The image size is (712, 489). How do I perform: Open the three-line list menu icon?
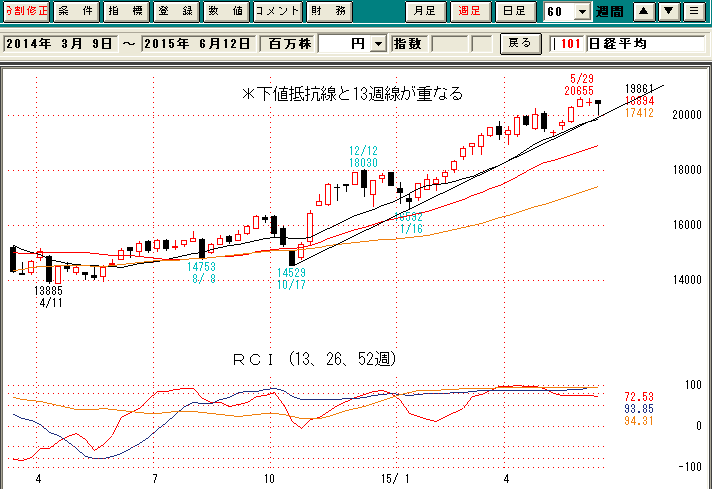tap(691, 12)
